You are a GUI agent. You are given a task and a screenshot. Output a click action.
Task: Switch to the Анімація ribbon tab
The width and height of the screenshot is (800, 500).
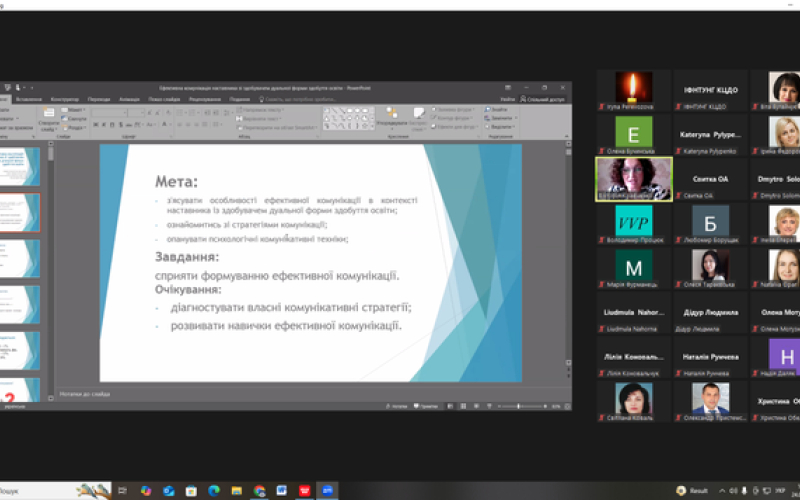[x=130, y=99]
